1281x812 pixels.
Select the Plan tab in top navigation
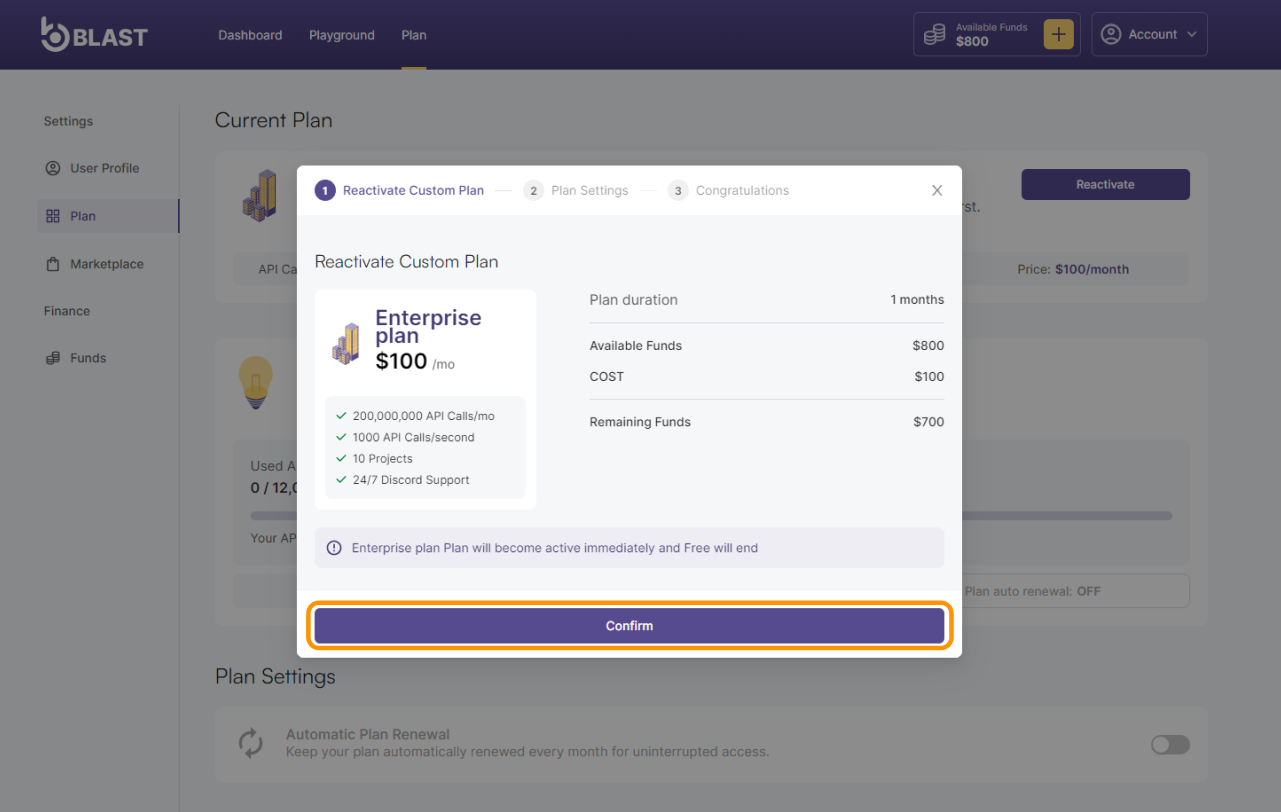(x=414, y=35)
